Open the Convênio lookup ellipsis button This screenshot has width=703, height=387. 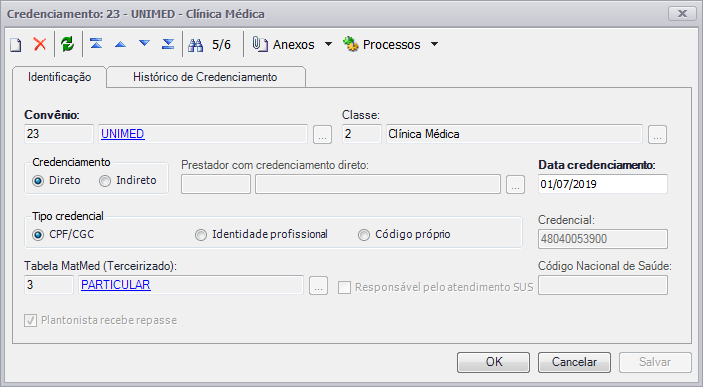tap(322, 135)
